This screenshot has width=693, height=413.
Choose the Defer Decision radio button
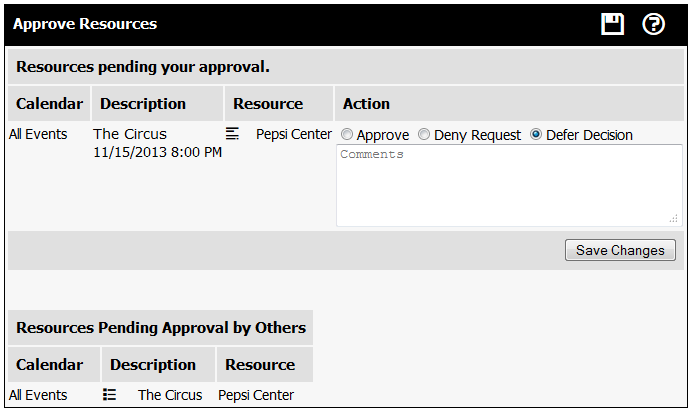(536, 134)
